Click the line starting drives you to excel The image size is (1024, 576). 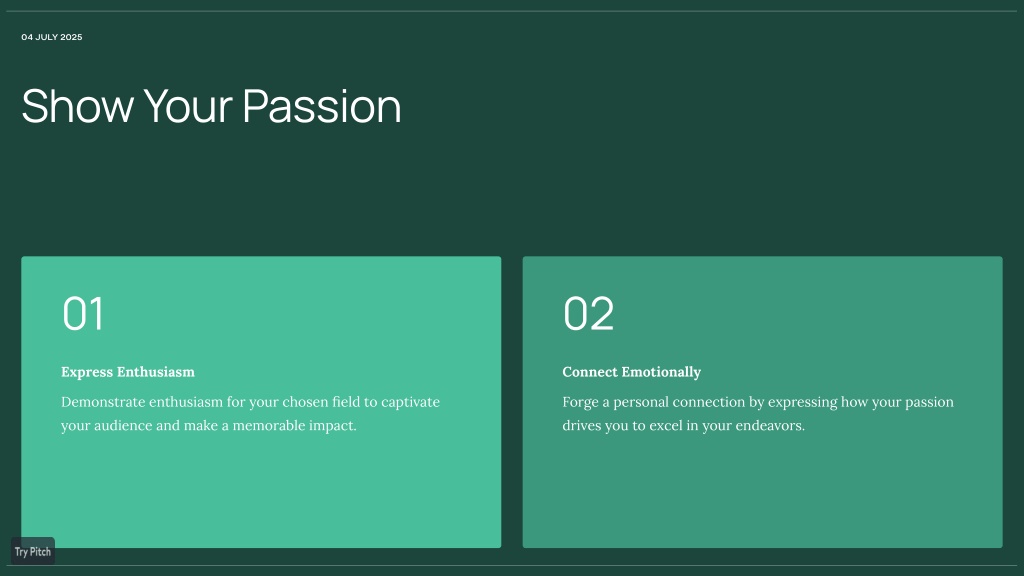(683, 425)
